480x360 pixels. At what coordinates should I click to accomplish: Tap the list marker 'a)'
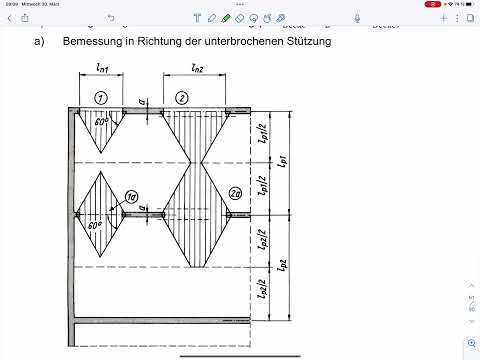coord(39,41)
